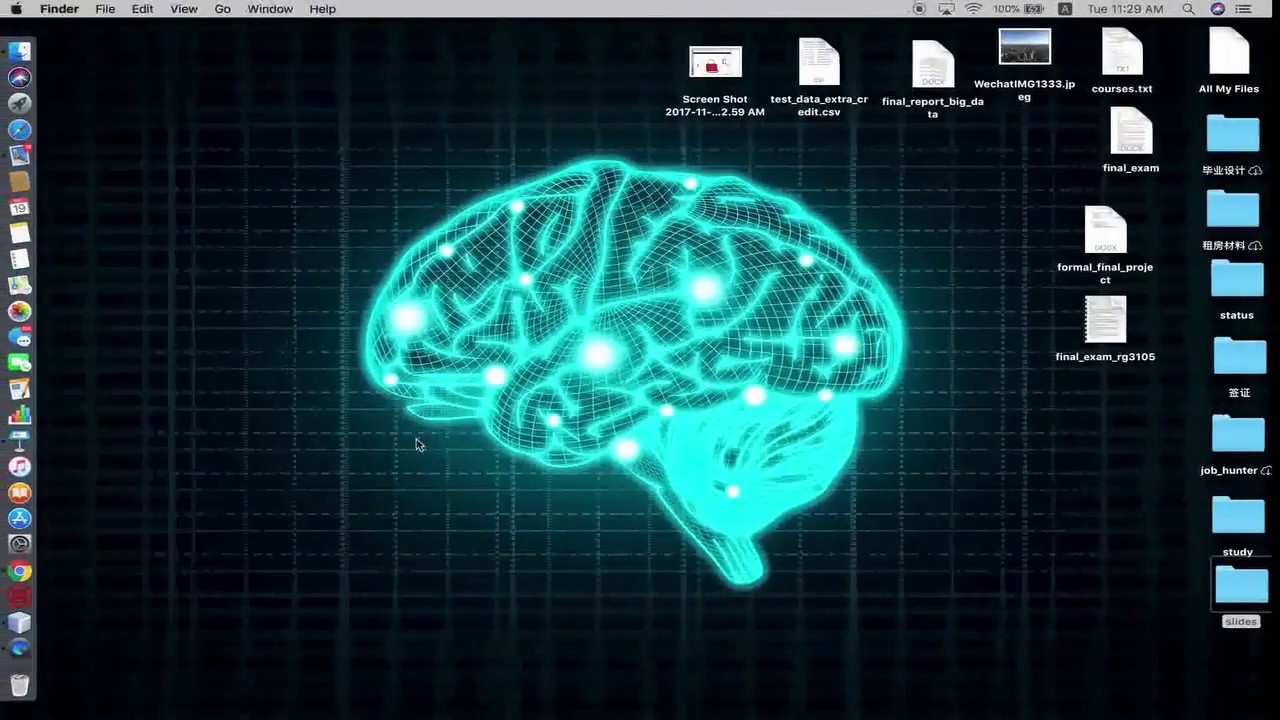The image size is (1280, 720).
Task: Open Maps app in the Dock
Action: click(x=19, y=285)
